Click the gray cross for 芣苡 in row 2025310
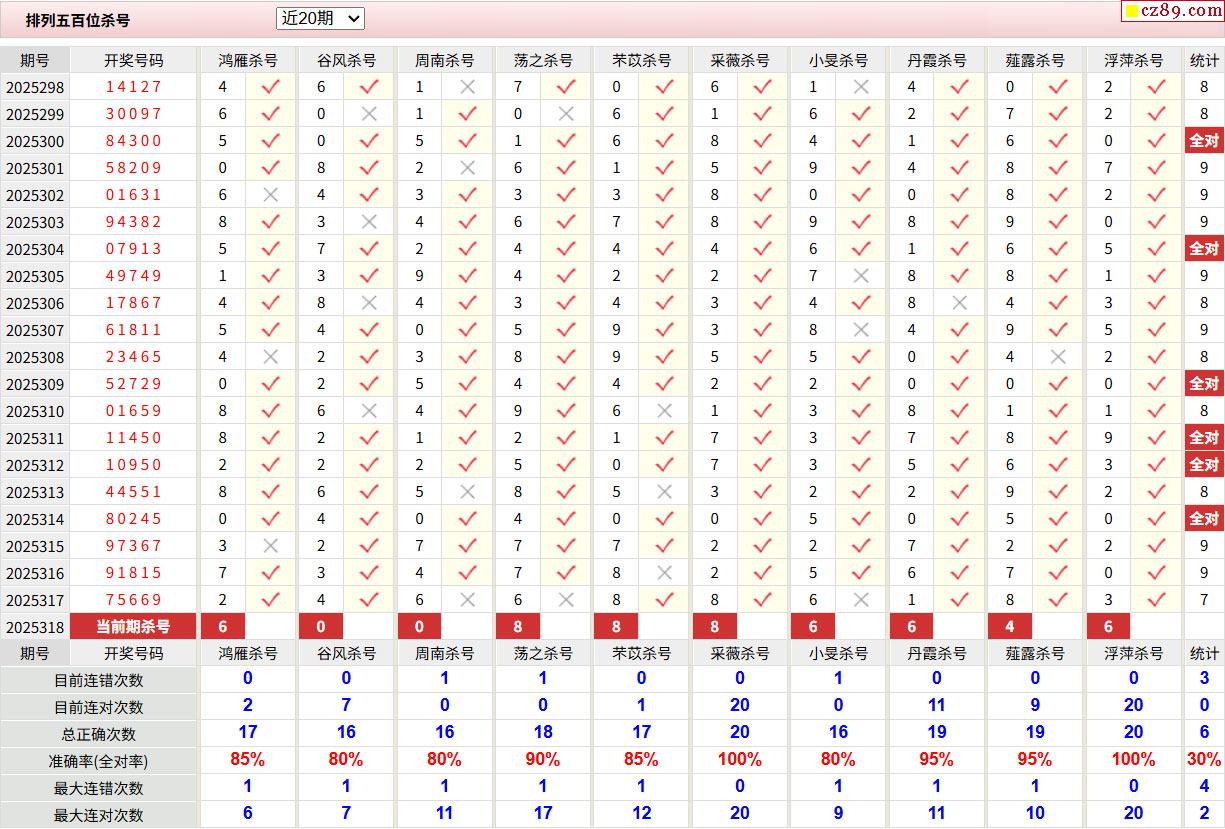This screenshot has width=1225, height=829. 664,411
